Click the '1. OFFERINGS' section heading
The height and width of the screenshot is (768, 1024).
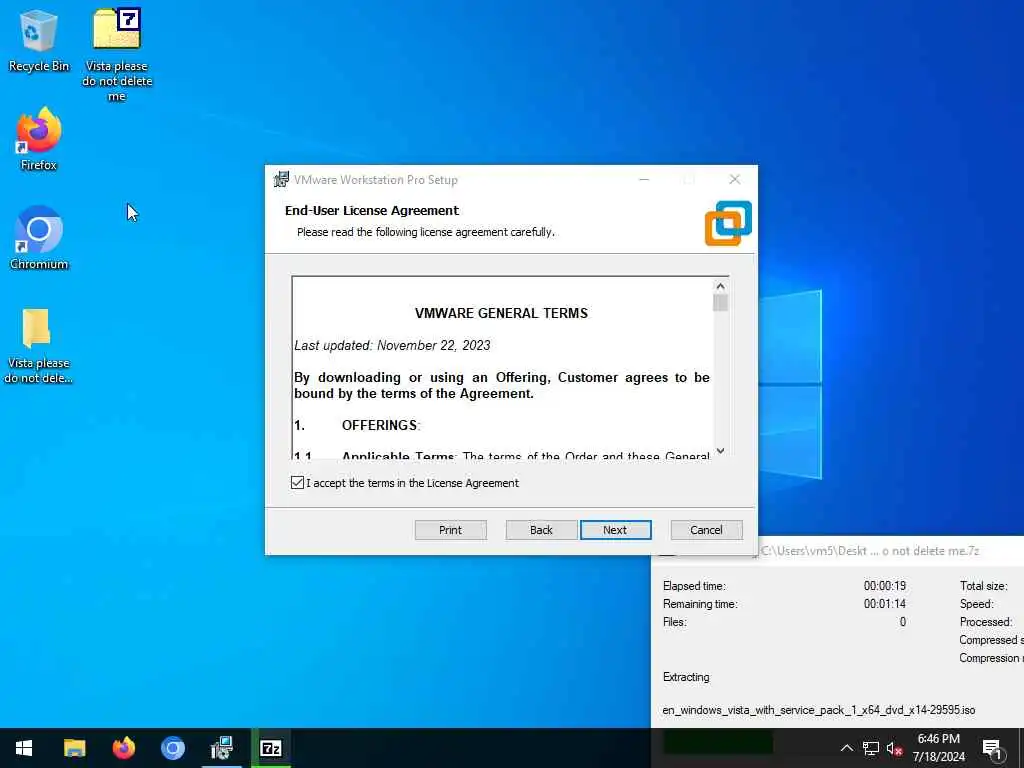[357, 426]
